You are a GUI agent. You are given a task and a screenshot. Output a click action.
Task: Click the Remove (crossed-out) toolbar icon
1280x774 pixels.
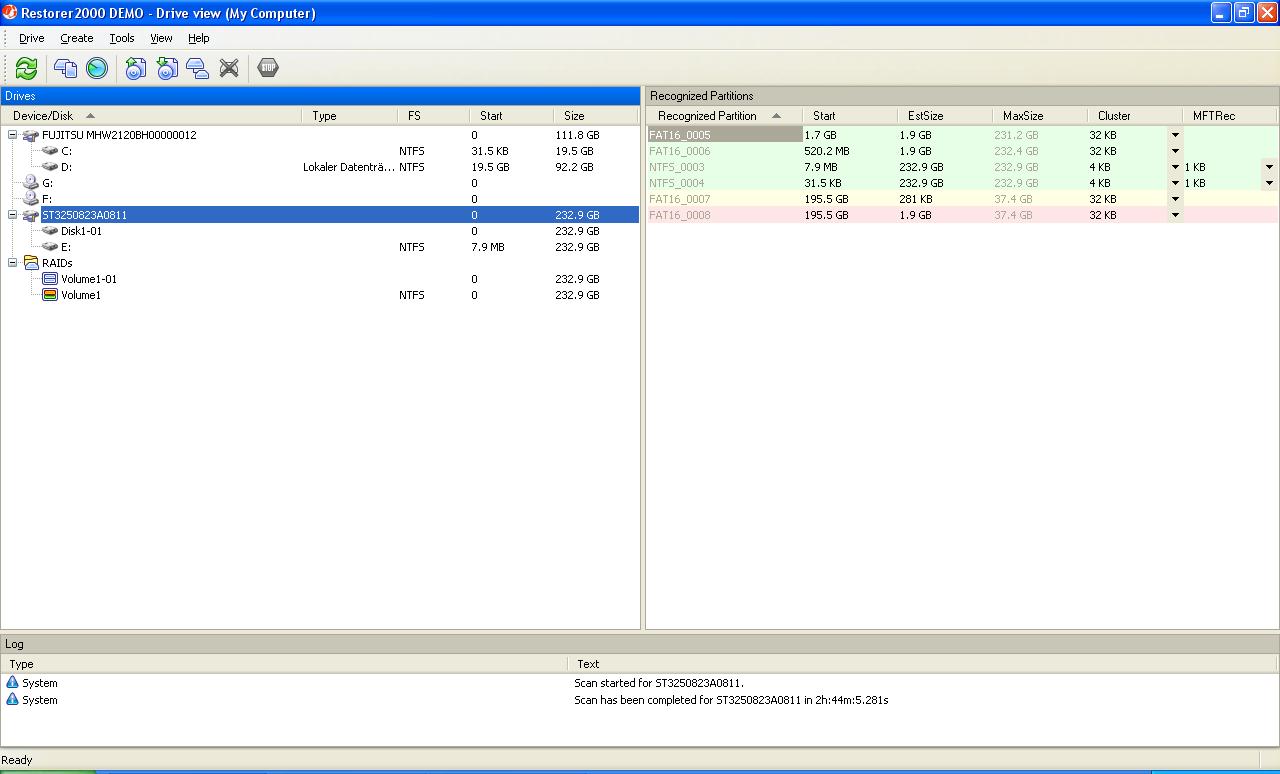(x=229, y=68)
